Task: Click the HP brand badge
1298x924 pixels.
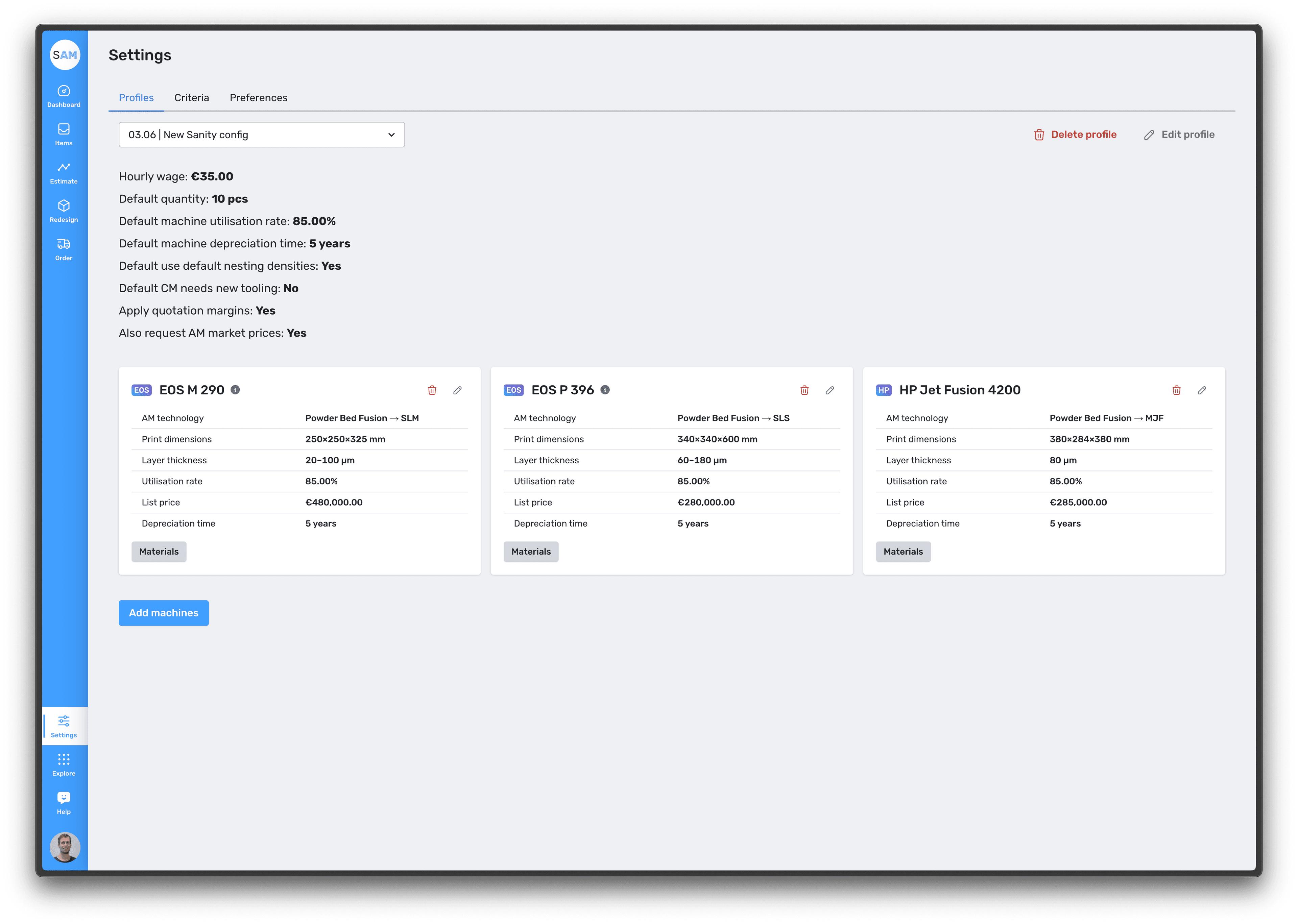Action: point(884,390)
